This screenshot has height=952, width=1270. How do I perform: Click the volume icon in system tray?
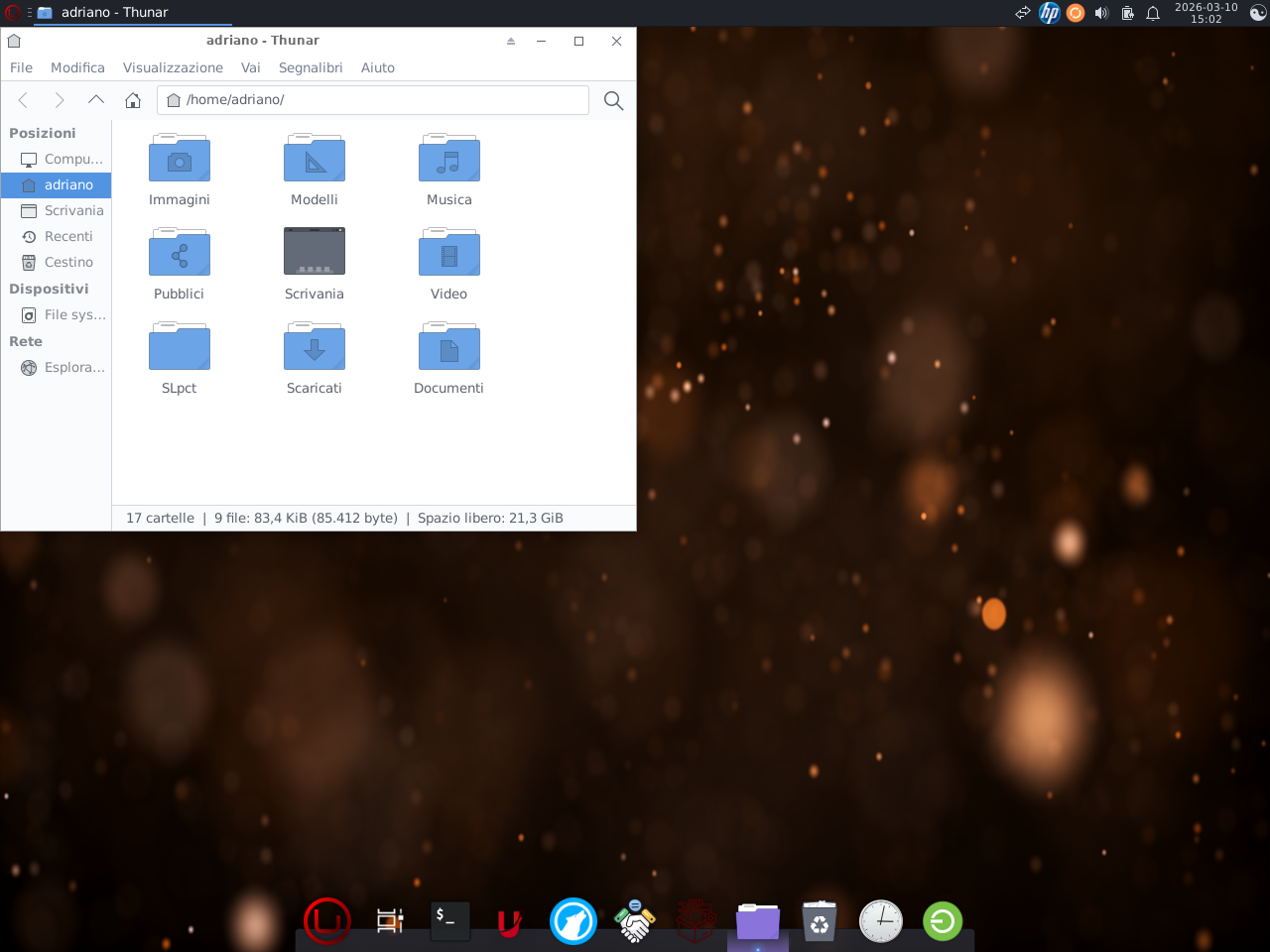point(1101,13)
